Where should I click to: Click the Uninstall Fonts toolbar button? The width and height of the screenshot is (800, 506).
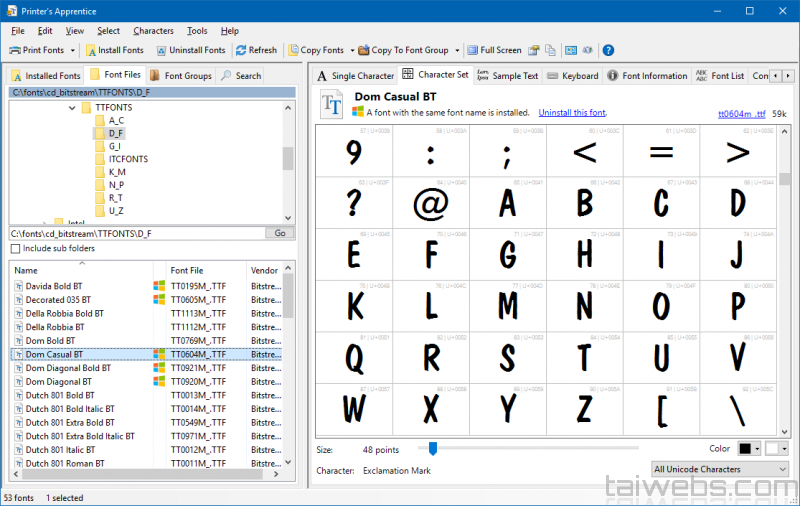pyautogui.click(x=189, y=50)
